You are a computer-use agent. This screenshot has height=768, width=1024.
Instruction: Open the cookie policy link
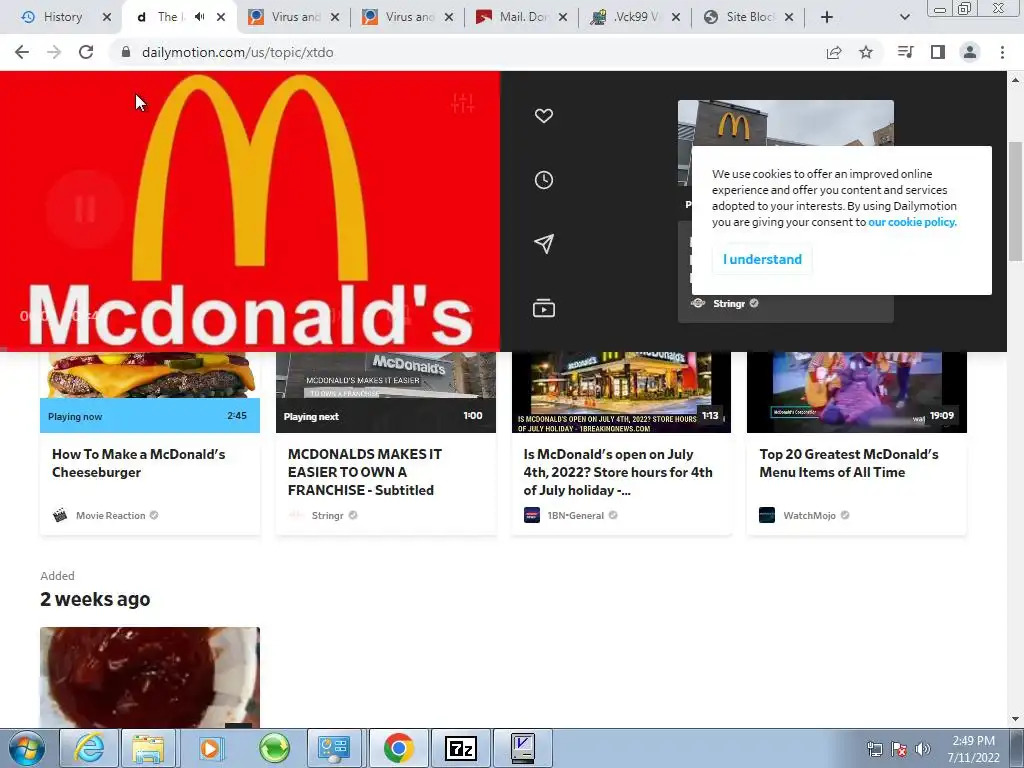click(x=912, y=222)
